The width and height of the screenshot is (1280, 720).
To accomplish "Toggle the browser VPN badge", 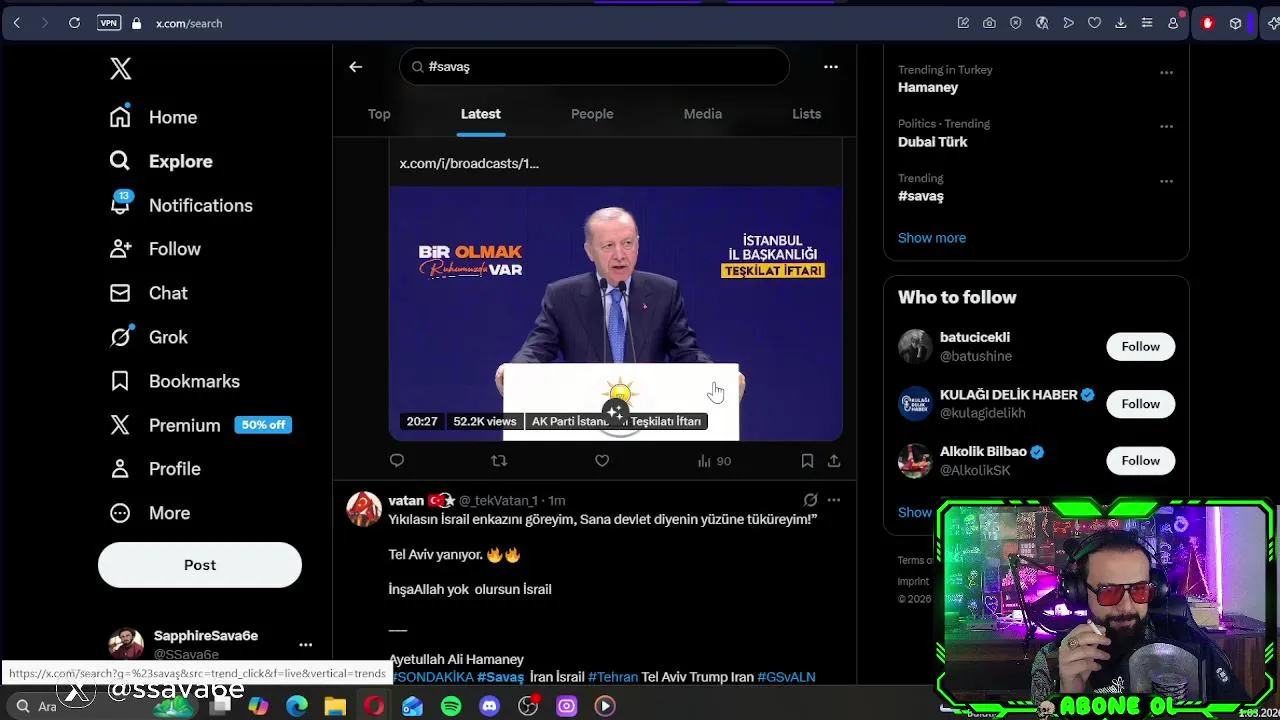I will pyautogui.click(x=109, y=23).
